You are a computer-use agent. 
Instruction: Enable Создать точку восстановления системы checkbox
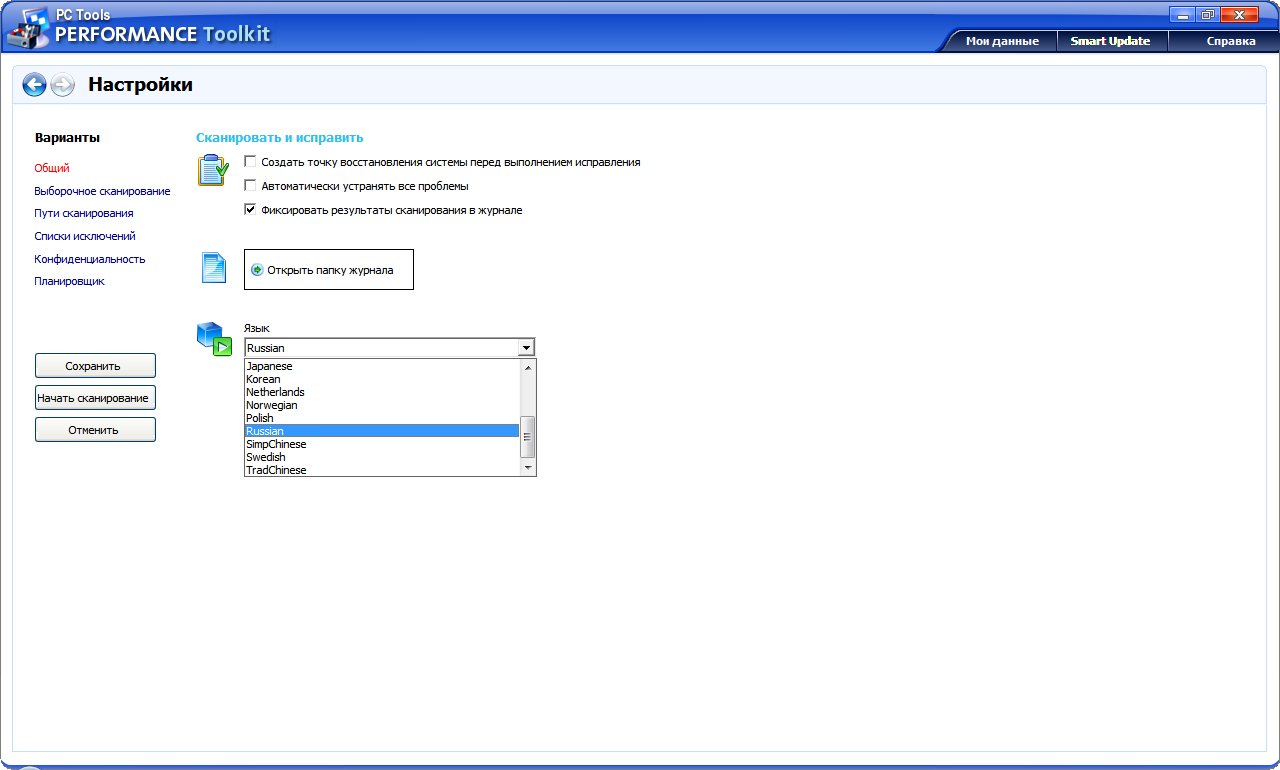point(251,161)
